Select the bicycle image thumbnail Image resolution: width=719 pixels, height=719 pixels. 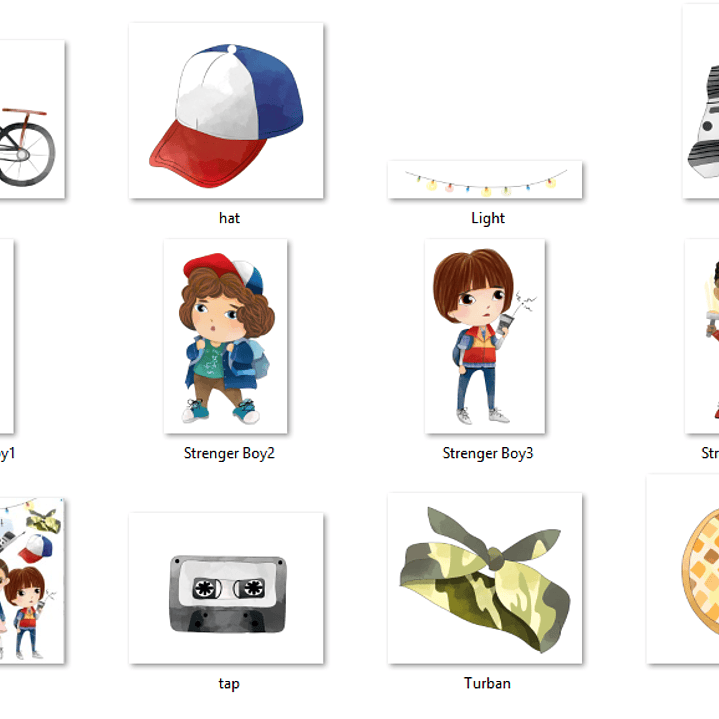pyautogui.click(x=32, y=119)
